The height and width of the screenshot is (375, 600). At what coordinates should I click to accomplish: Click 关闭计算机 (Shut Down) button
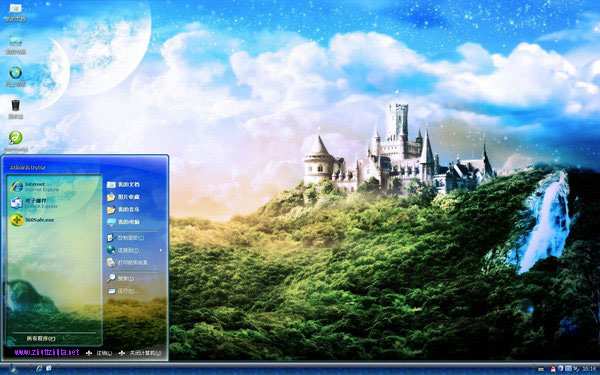140,353
